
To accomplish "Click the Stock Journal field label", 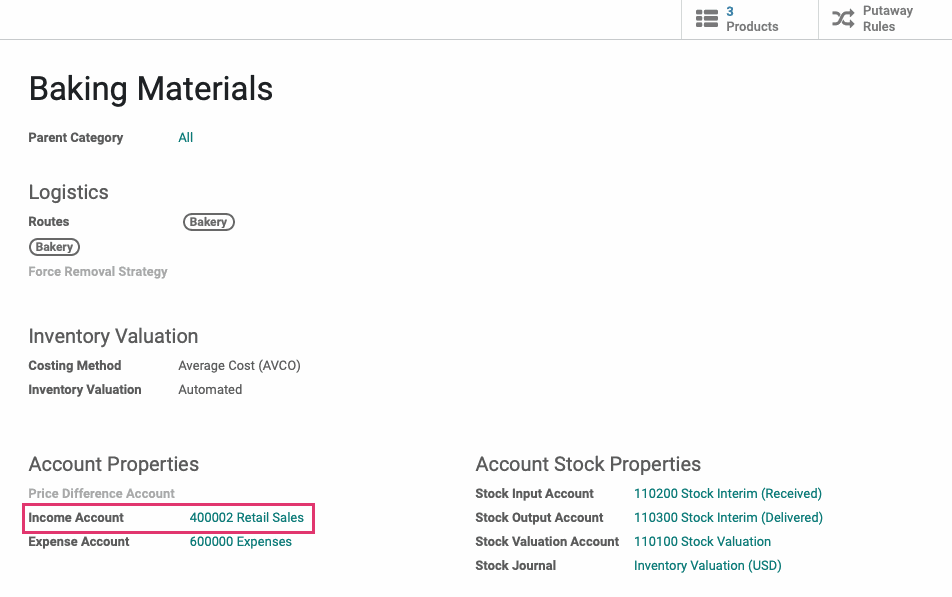I will point(515,566).
